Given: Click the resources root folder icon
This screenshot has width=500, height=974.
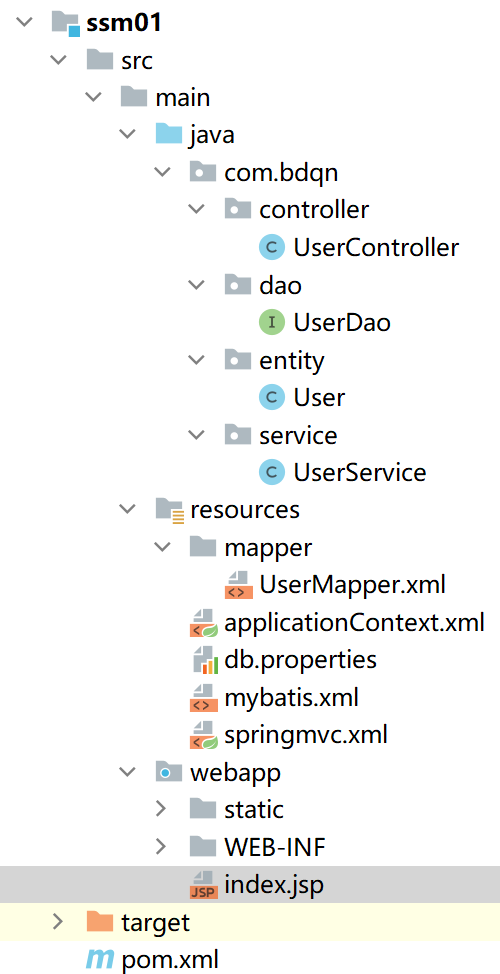Looking at the screenshot, I should (x=169, y=509).
